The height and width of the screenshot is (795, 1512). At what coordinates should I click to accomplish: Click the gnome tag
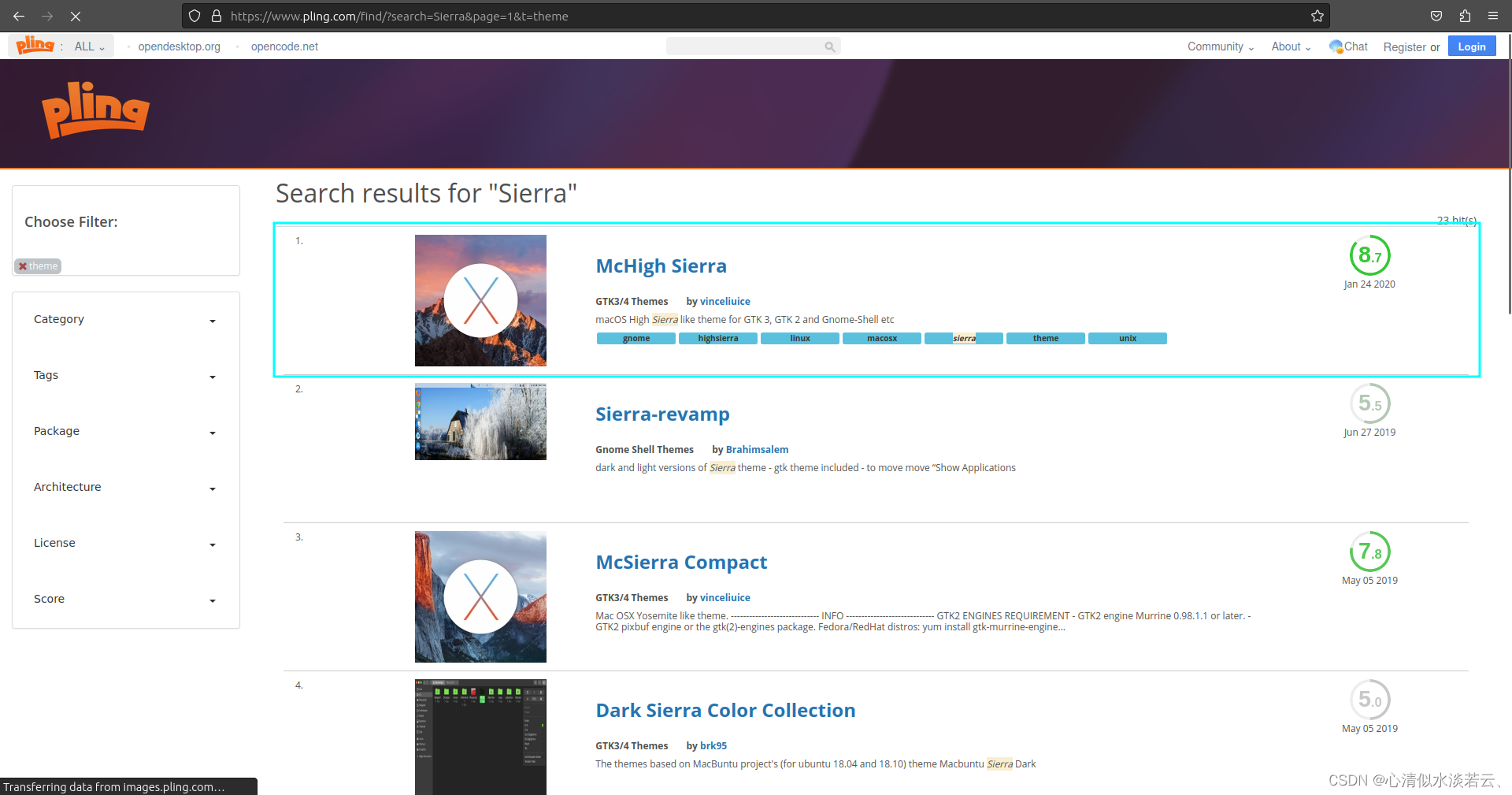(636, 339)
